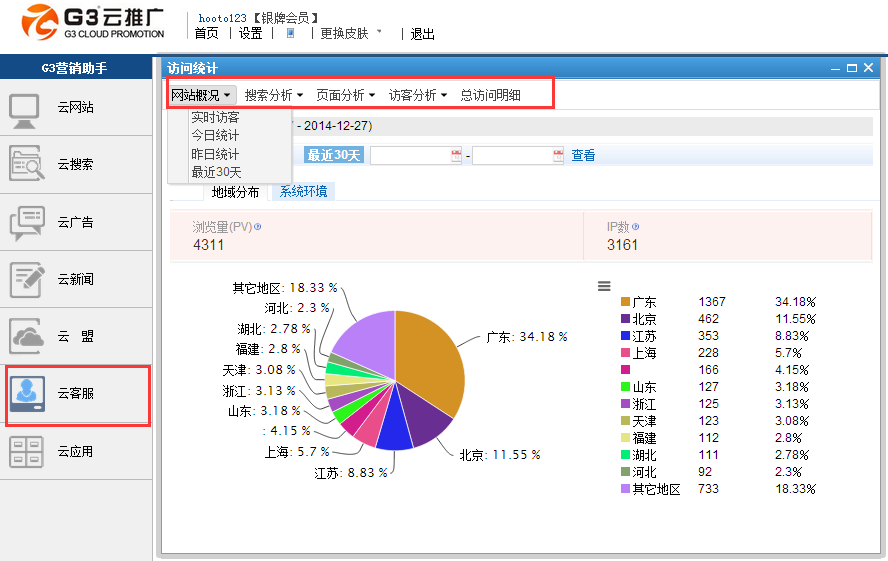Screen dimensions: 888x561
Task: Open the 云应用 grid icon
Action: pyautogui.click(x=26, y=452)
